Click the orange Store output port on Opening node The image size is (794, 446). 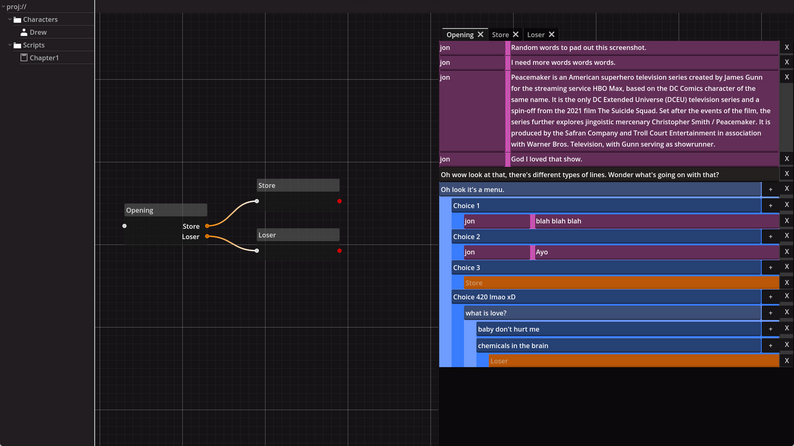[x=208, y=226]
